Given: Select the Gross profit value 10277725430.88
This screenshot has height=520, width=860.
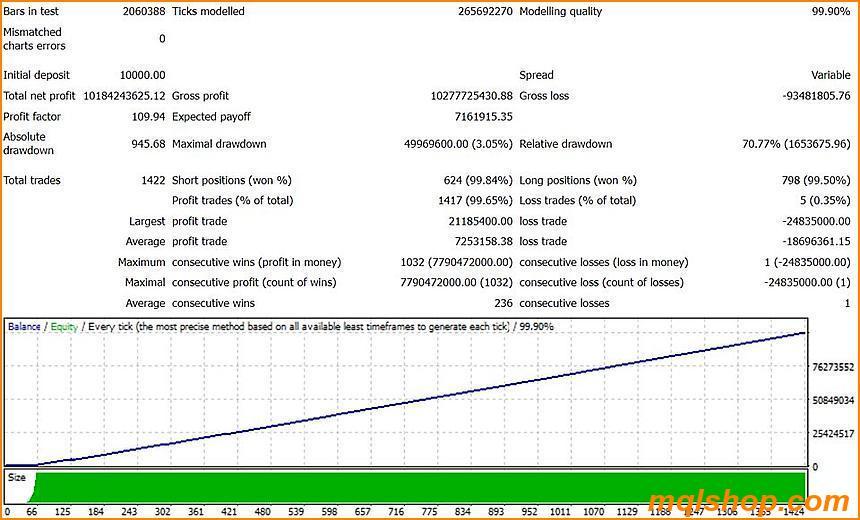Looking at the screenshot, I should 472,96.
